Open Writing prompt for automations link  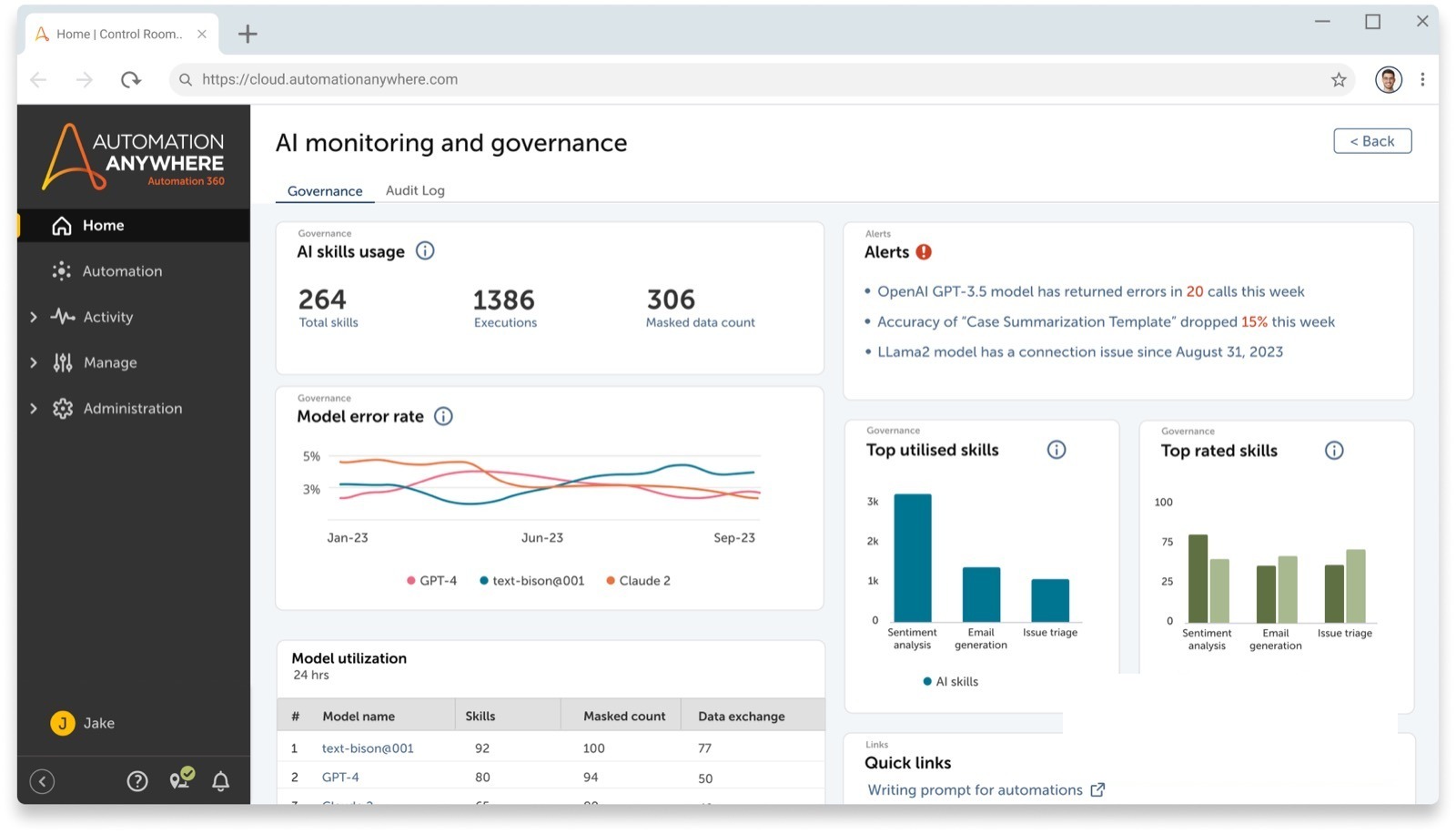(975, 790)
